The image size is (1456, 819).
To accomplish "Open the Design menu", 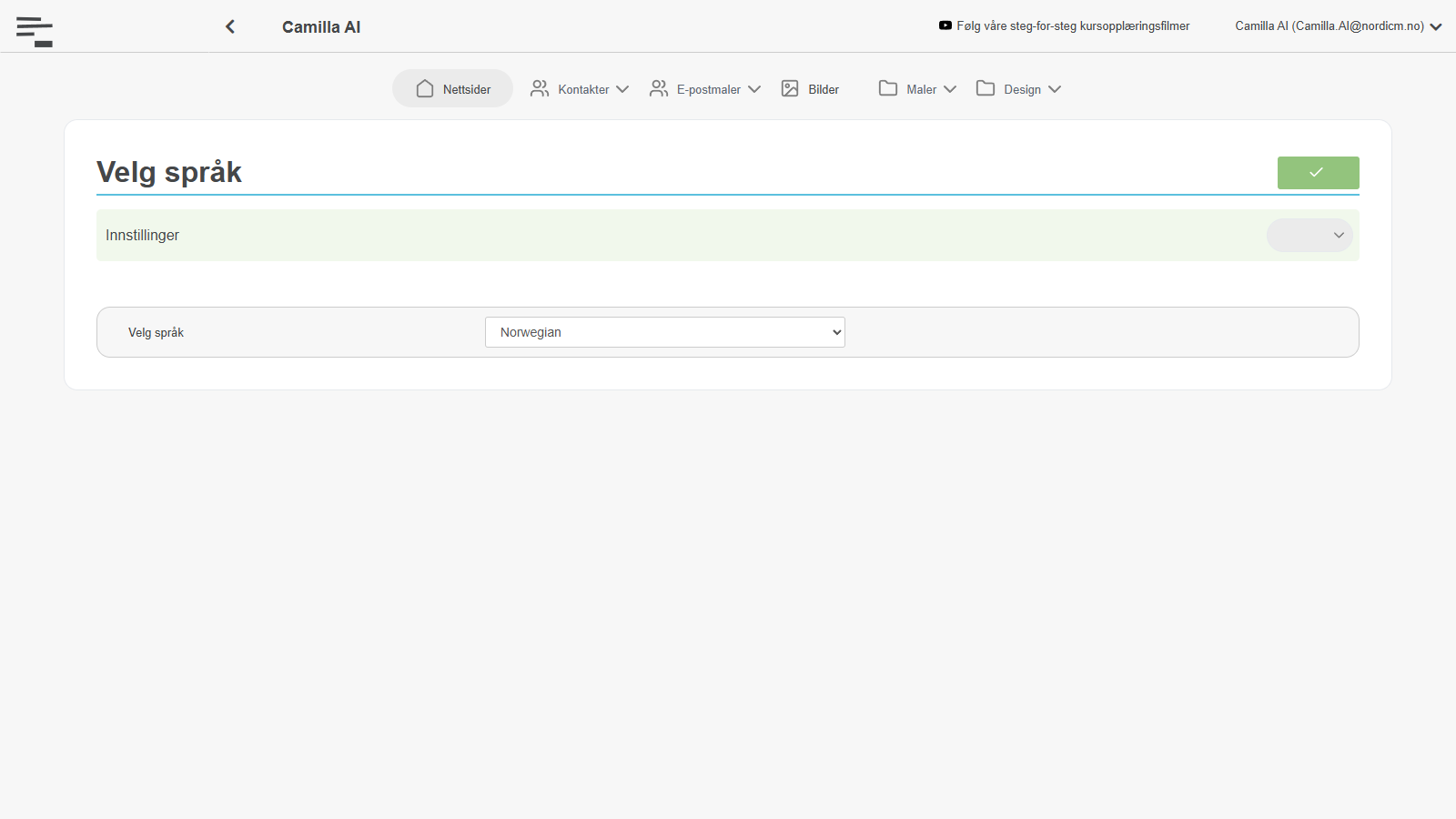I will (1018, 88).
